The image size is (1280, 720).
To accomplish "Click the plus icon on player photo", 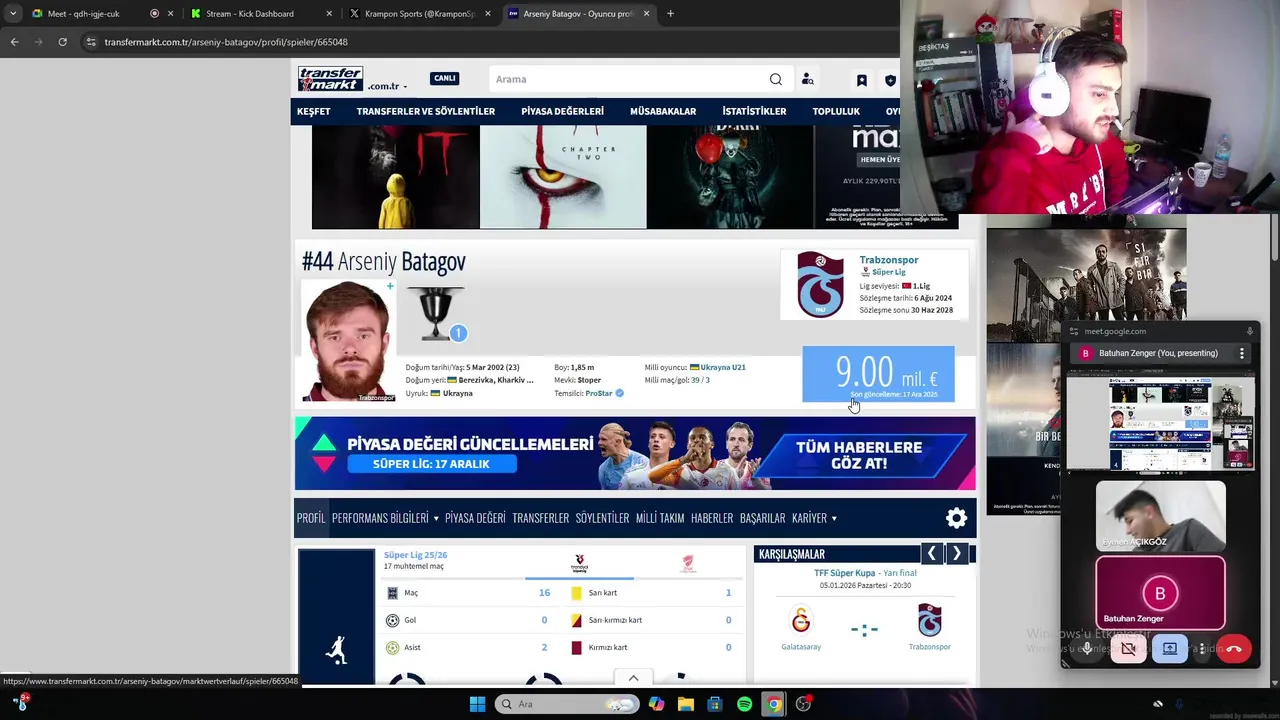I will (x=390, y=286).
